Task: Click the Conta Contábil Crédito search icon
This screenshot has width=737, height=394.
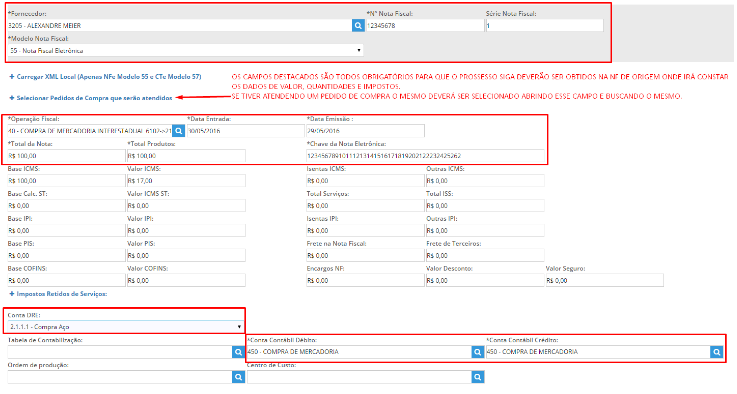Action: pos(717,352)
